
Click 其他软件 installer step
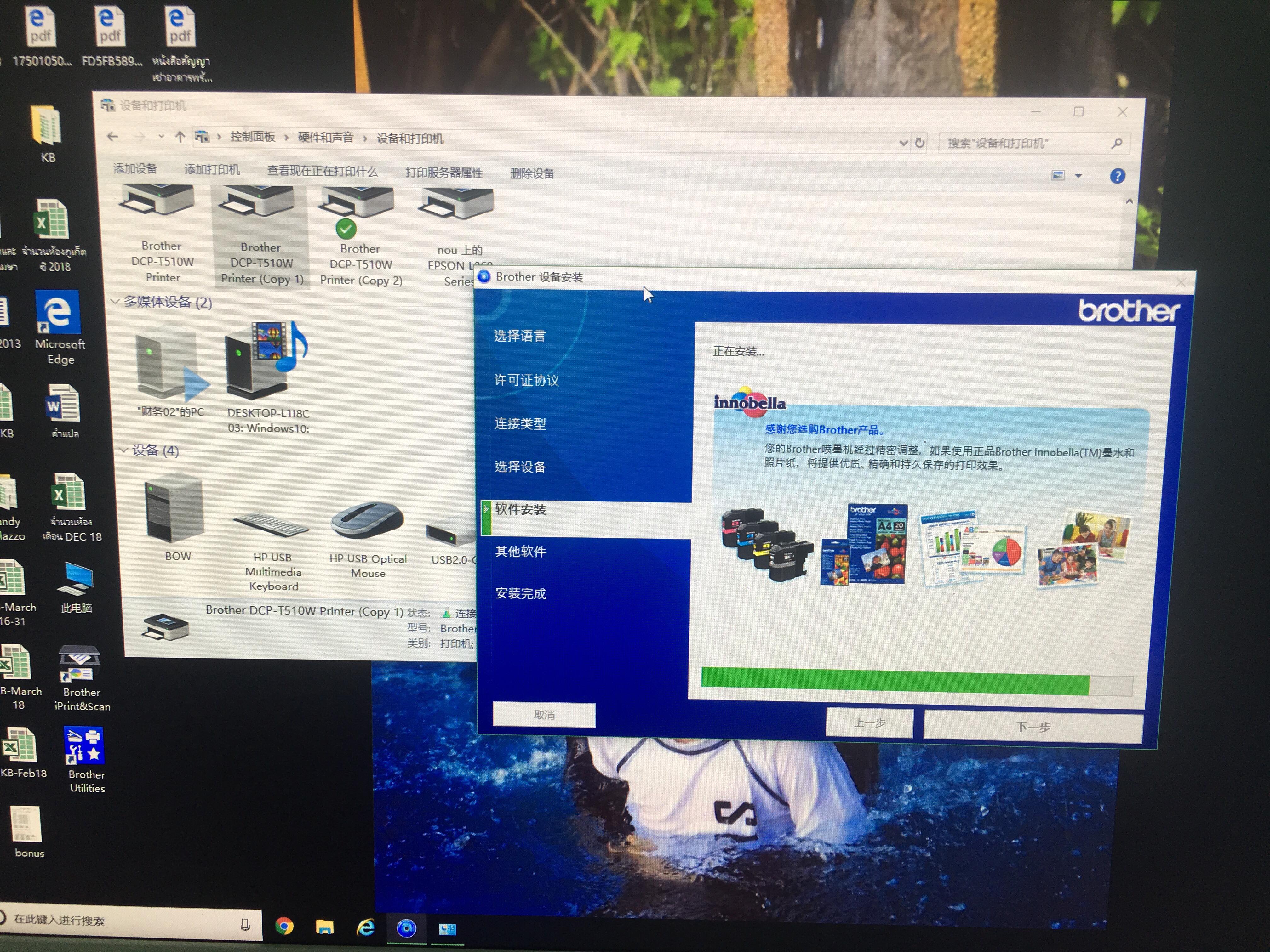click(521, 552)
